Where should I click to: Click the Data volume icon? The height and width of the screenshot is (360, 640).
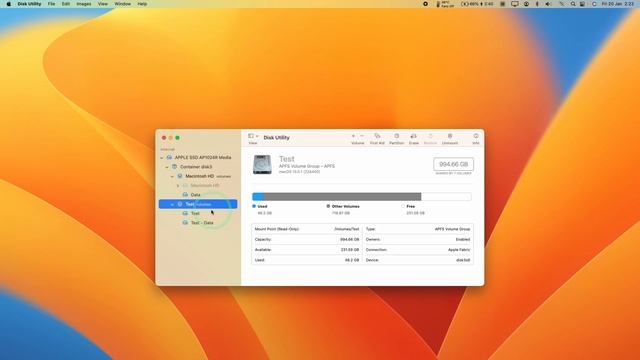[185, 195]
